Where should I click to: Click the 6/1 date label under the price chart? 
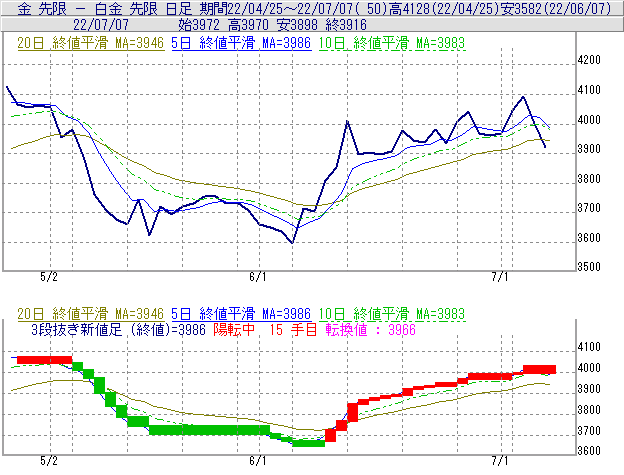point(258,277)
